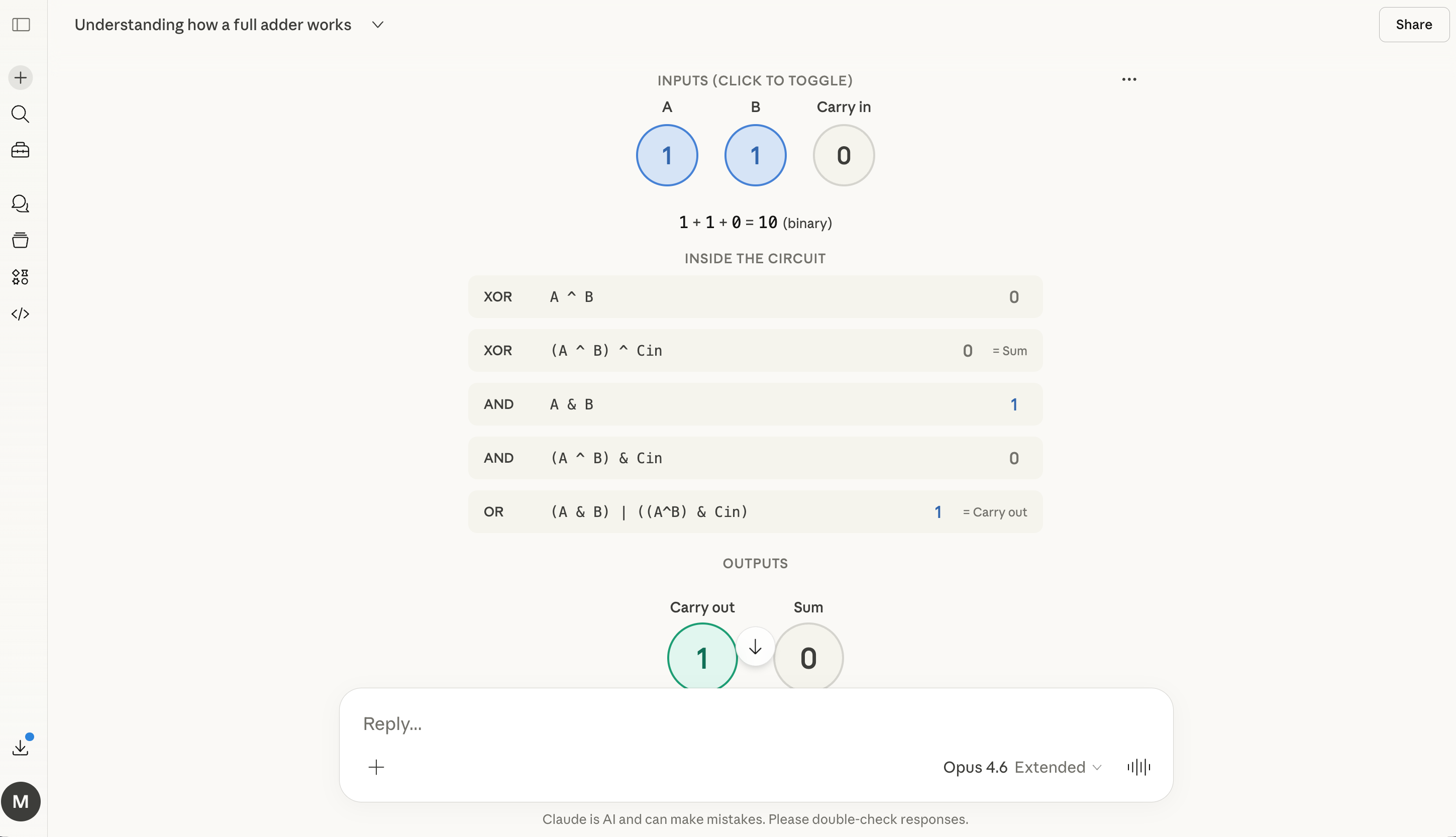This screenshot has height=837, width=1456.
Task: Click the 'A & B' AND row
Action: [755, 404]
